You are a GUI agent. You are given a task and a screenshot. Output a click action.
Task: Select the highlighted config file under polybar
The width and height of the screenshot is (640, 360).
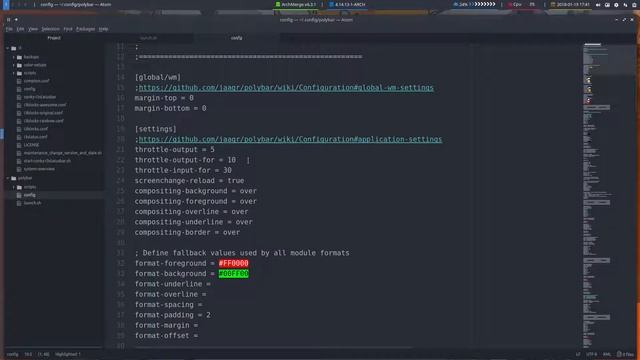29,195
